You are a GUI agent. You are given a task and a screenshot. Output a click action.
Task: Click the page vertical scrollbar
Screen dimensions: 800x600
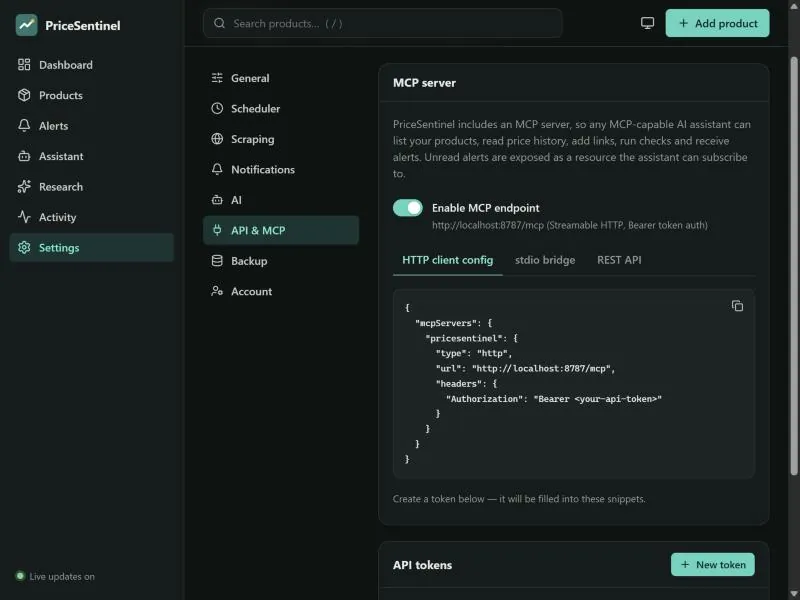point(794,266)
